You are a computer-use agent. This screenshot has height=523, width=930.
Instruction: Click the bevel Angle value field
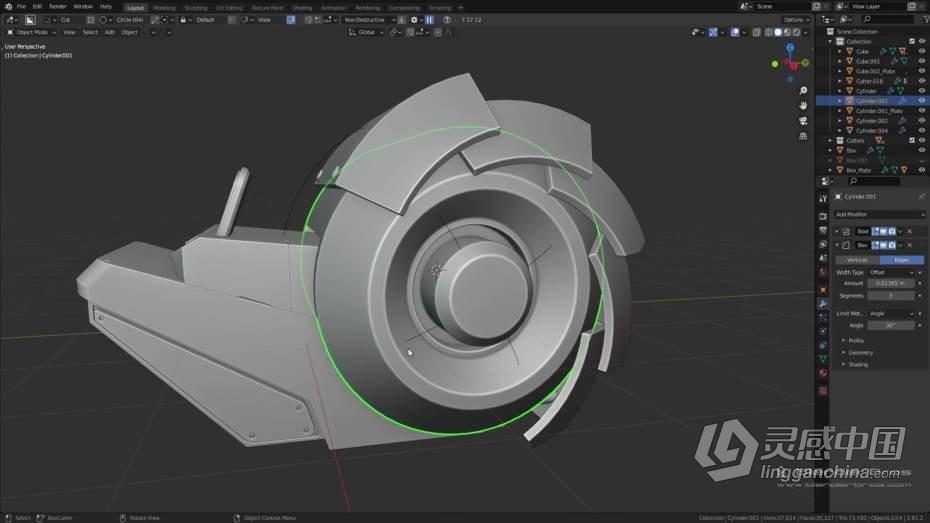click(891, 325)
